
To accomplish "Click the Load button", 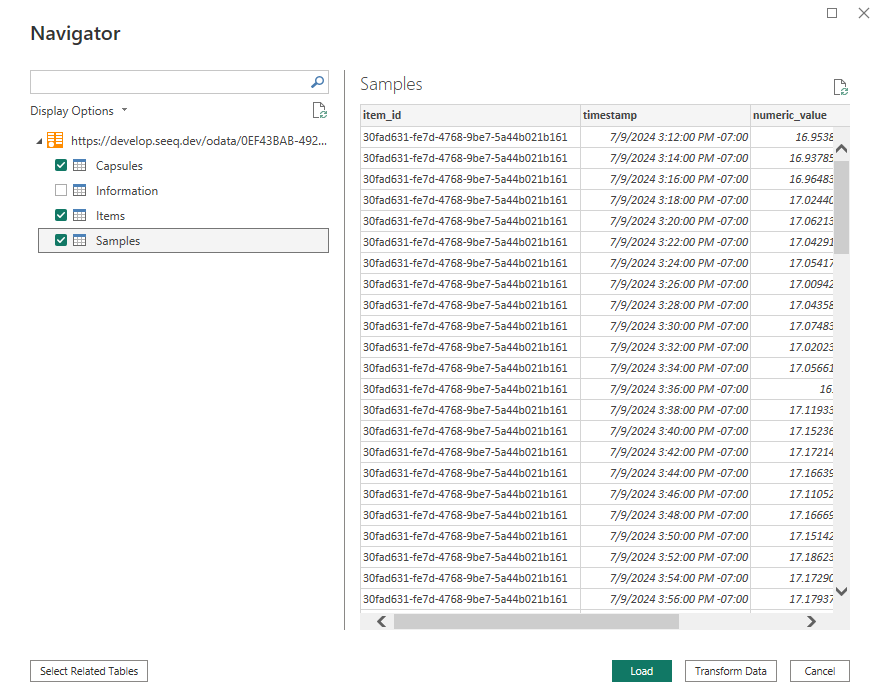I will [x=641, y=671].
